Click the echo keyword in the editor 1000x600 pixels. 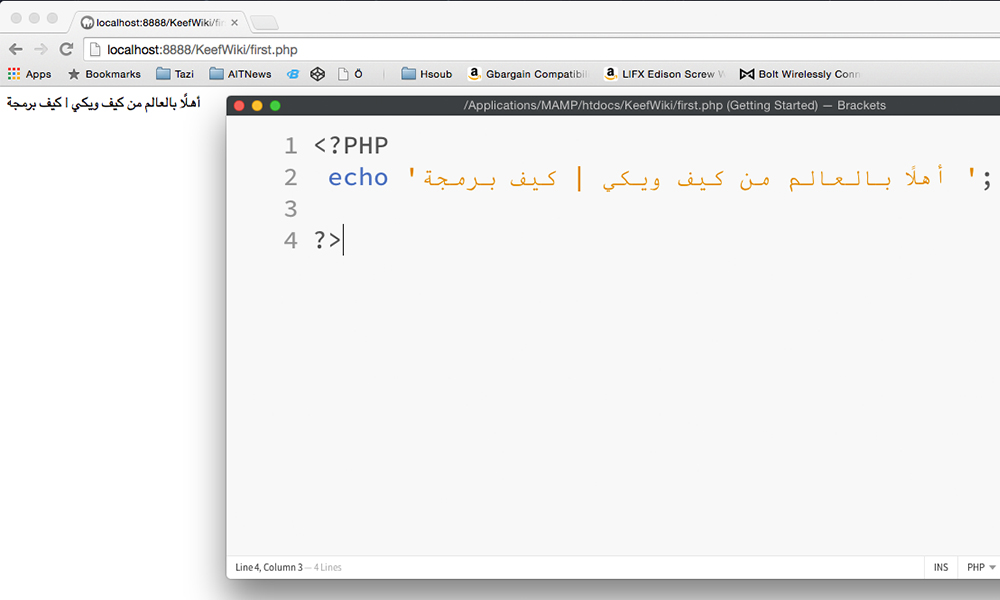(x=358, y=177)
